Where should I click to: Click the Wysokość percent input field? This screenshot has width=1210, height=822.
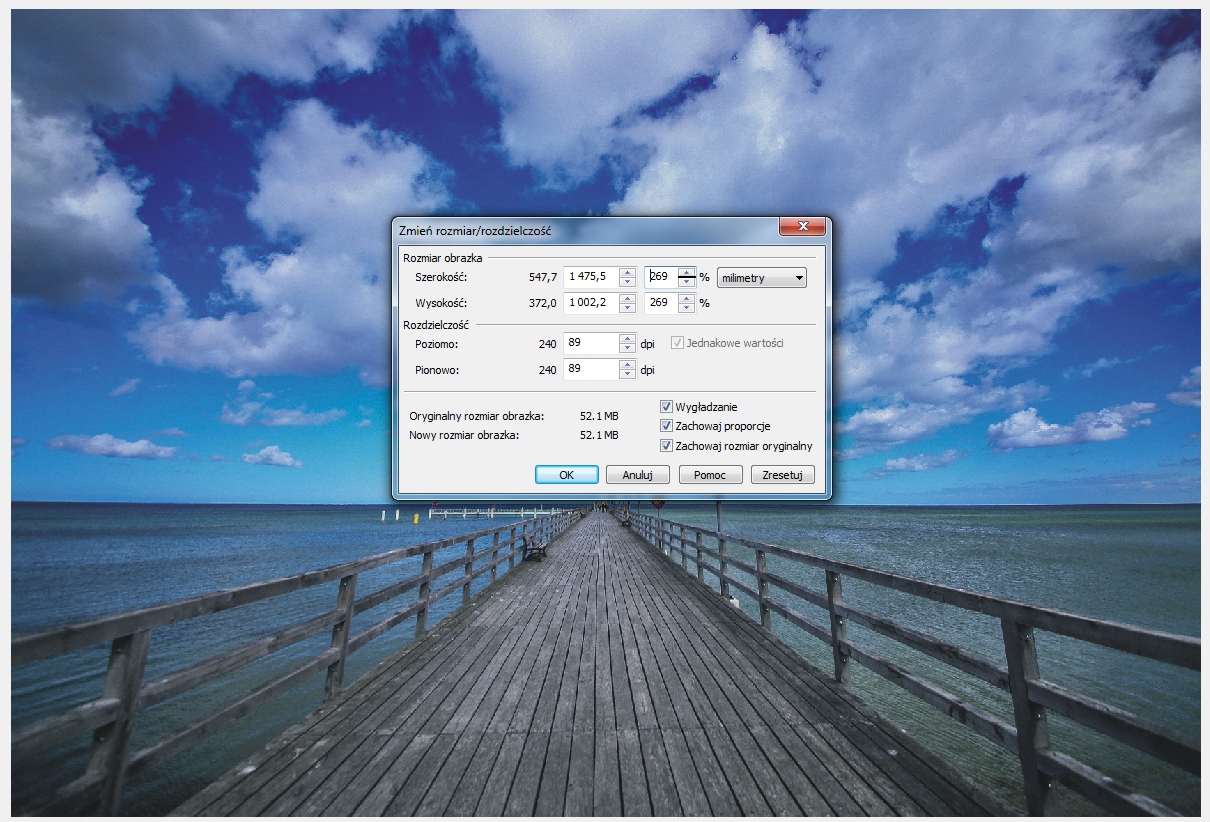[x=661, y=303]
